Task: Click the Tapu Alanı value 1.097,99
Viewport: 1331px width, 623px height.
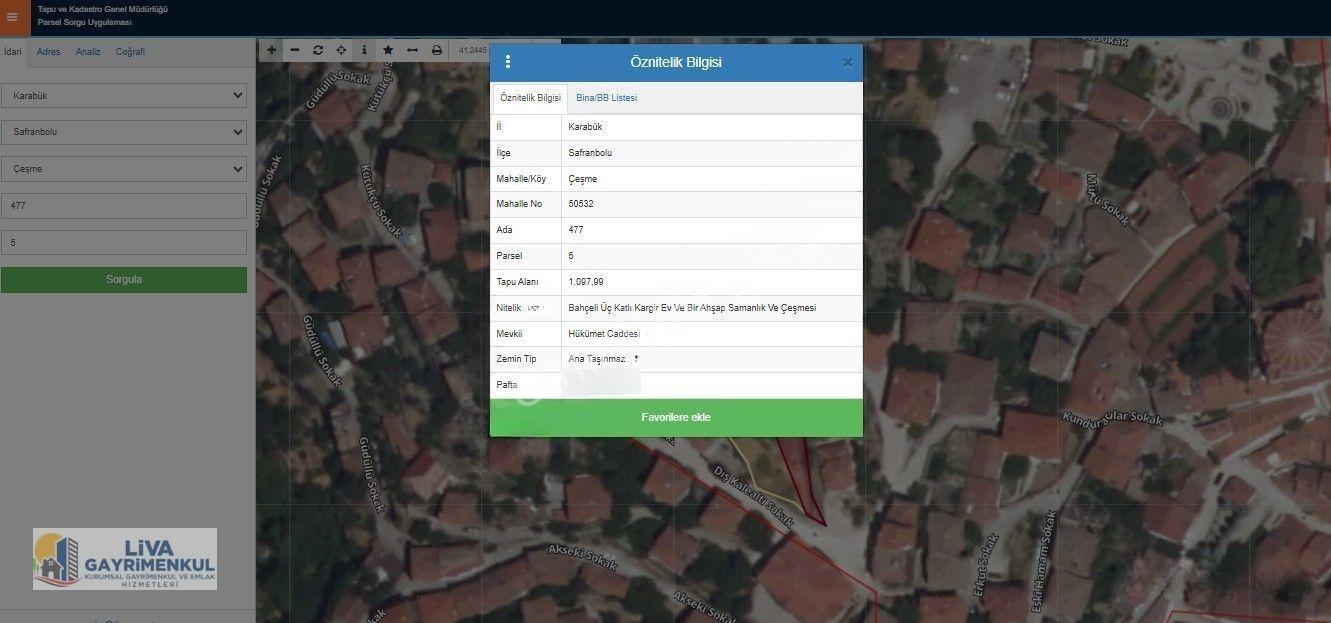Action: pyautogui.click(x=586, y=282)
